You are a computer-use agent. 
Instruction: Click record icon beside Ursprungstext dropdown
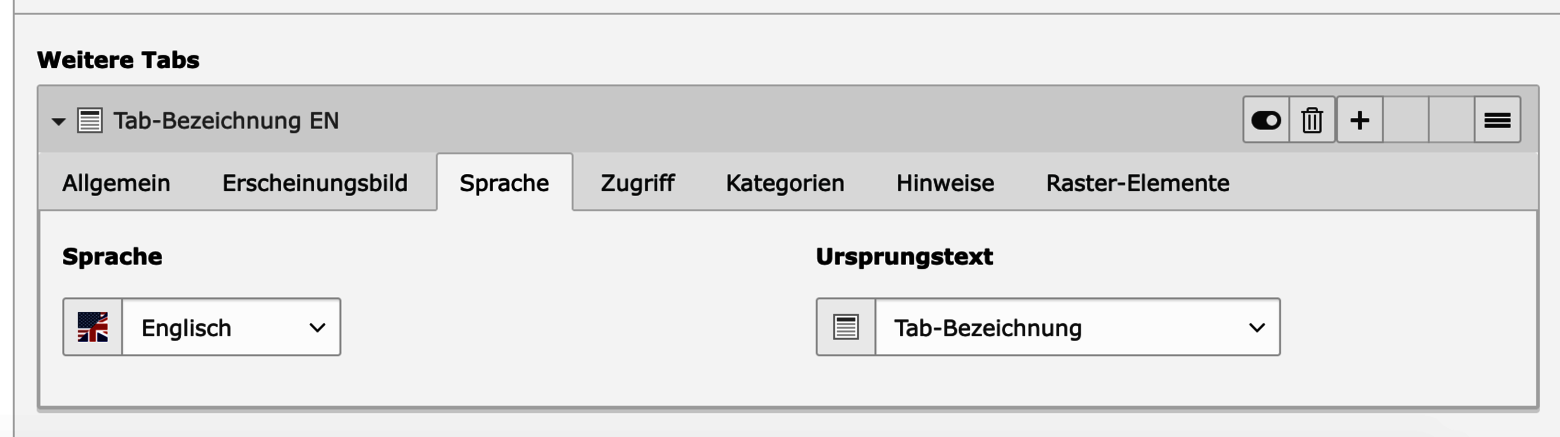tap(846, 327)
